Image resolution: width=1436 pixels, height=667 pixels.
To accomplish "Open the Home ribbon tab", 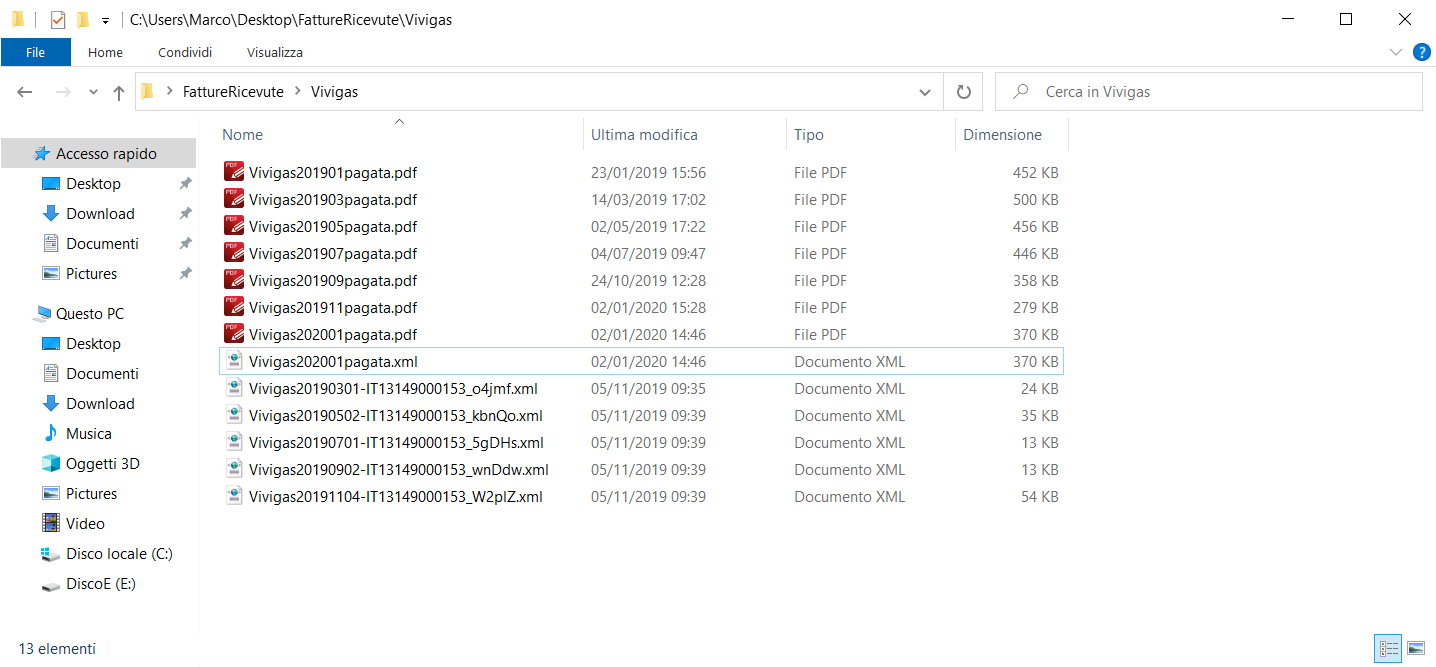I will point(105,52).
